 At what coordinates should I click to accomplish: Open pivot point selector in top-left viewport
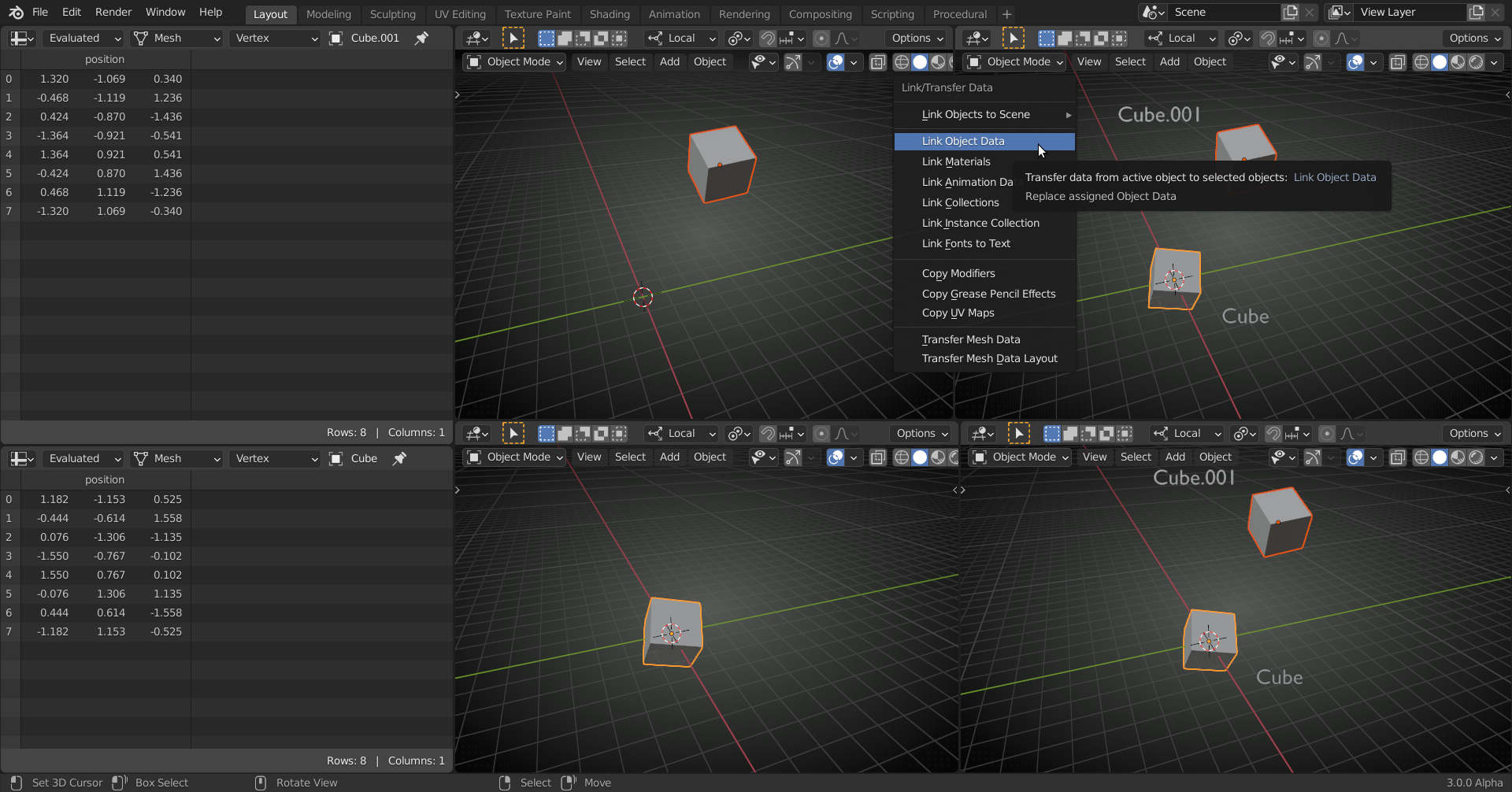pyautogui.click(x=739, y=38)
